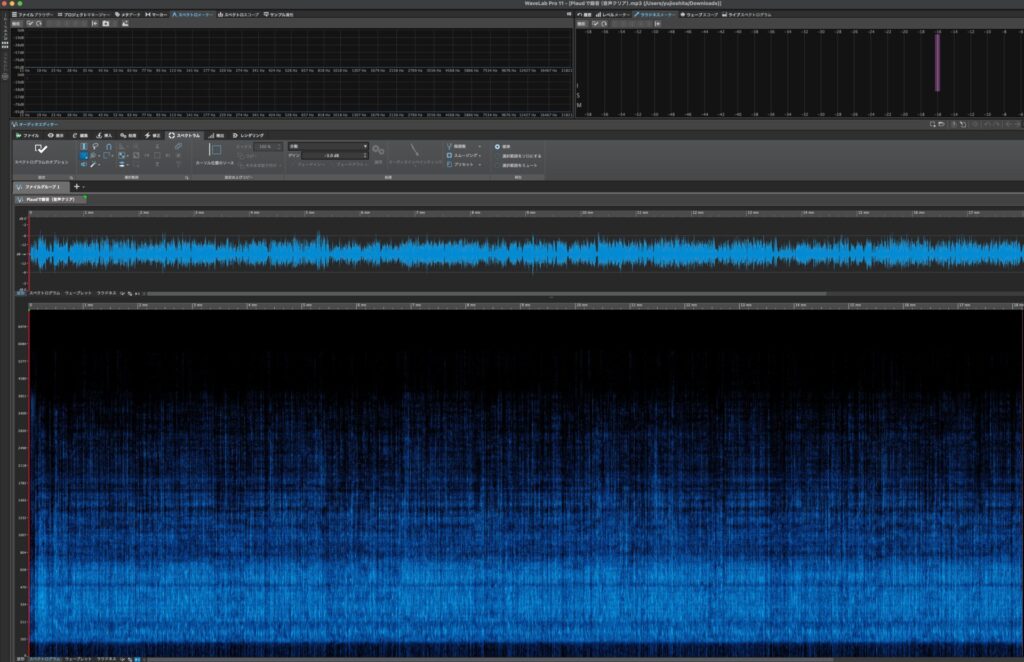Screen dimensions: 1024x662
Task: Select the ラウドネスメーター tab
Action: point(655,14)
